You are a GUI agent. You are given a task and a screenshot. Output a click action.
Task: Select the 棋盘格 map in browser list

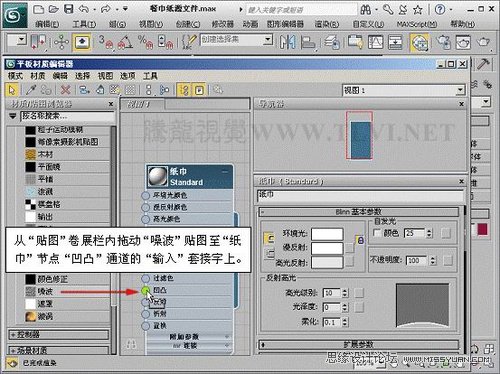click(x=67, y=204)
